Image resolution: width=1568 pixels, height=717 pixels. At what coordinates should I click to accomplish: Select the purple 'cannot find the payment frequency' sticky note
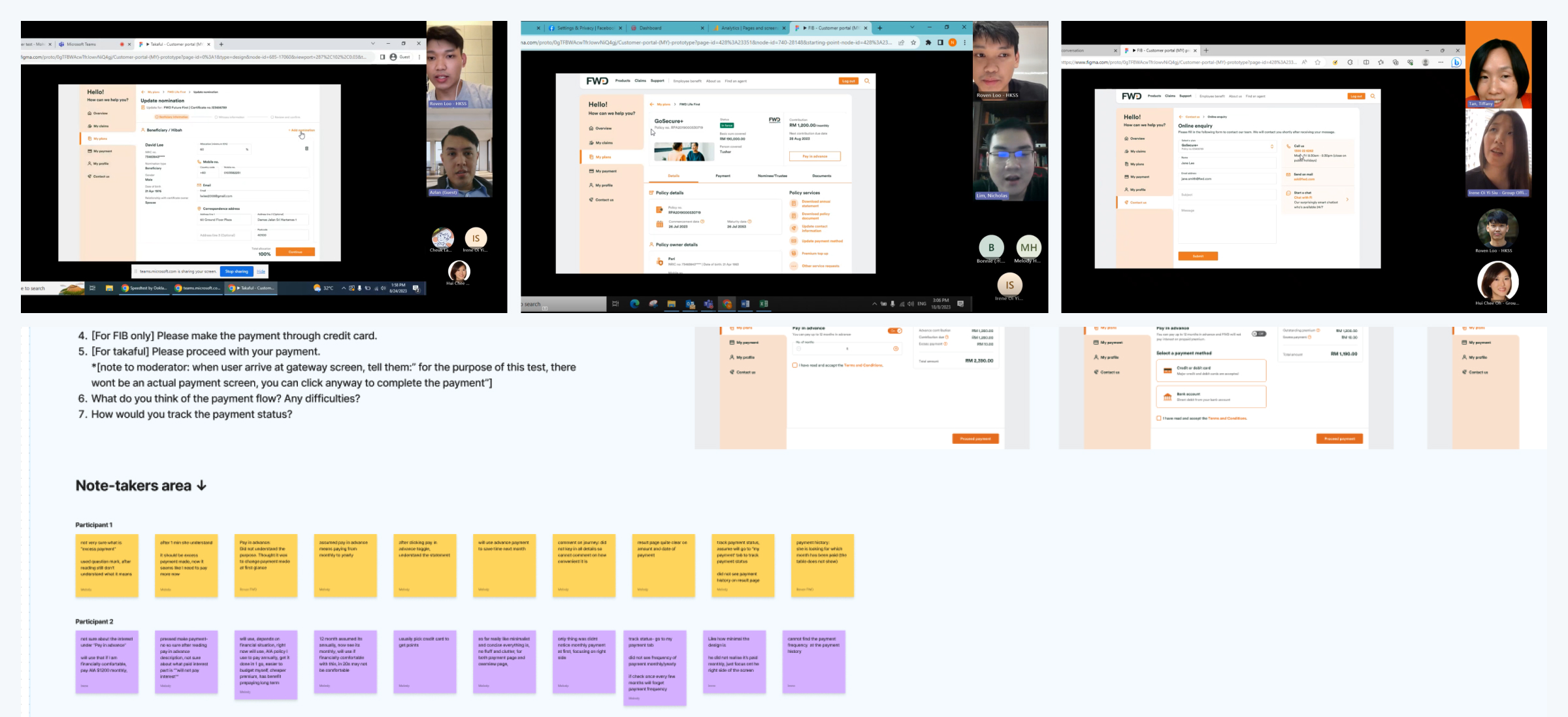coord(813,660)
